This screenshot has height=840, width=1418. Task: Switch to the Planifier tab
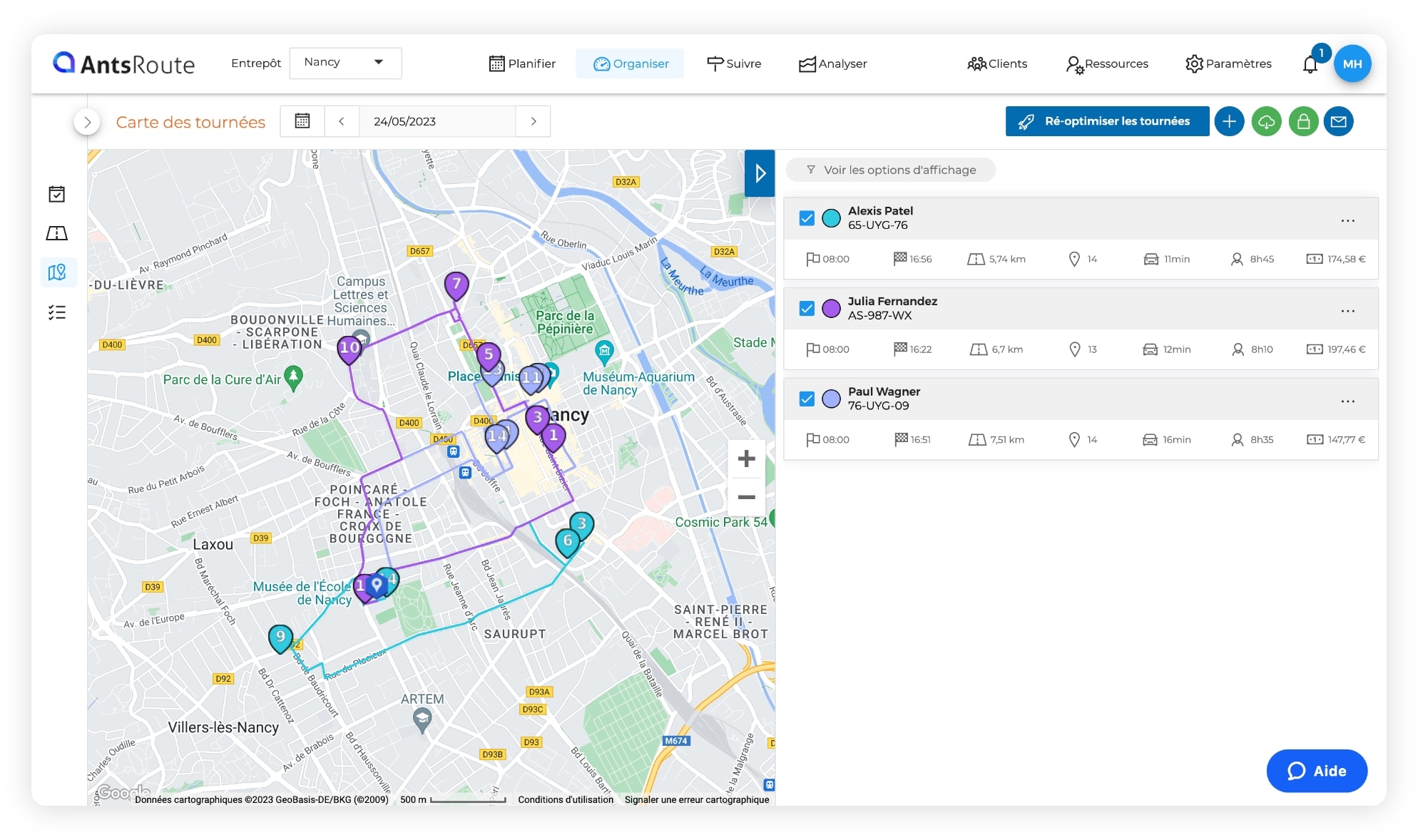point(523,63)
